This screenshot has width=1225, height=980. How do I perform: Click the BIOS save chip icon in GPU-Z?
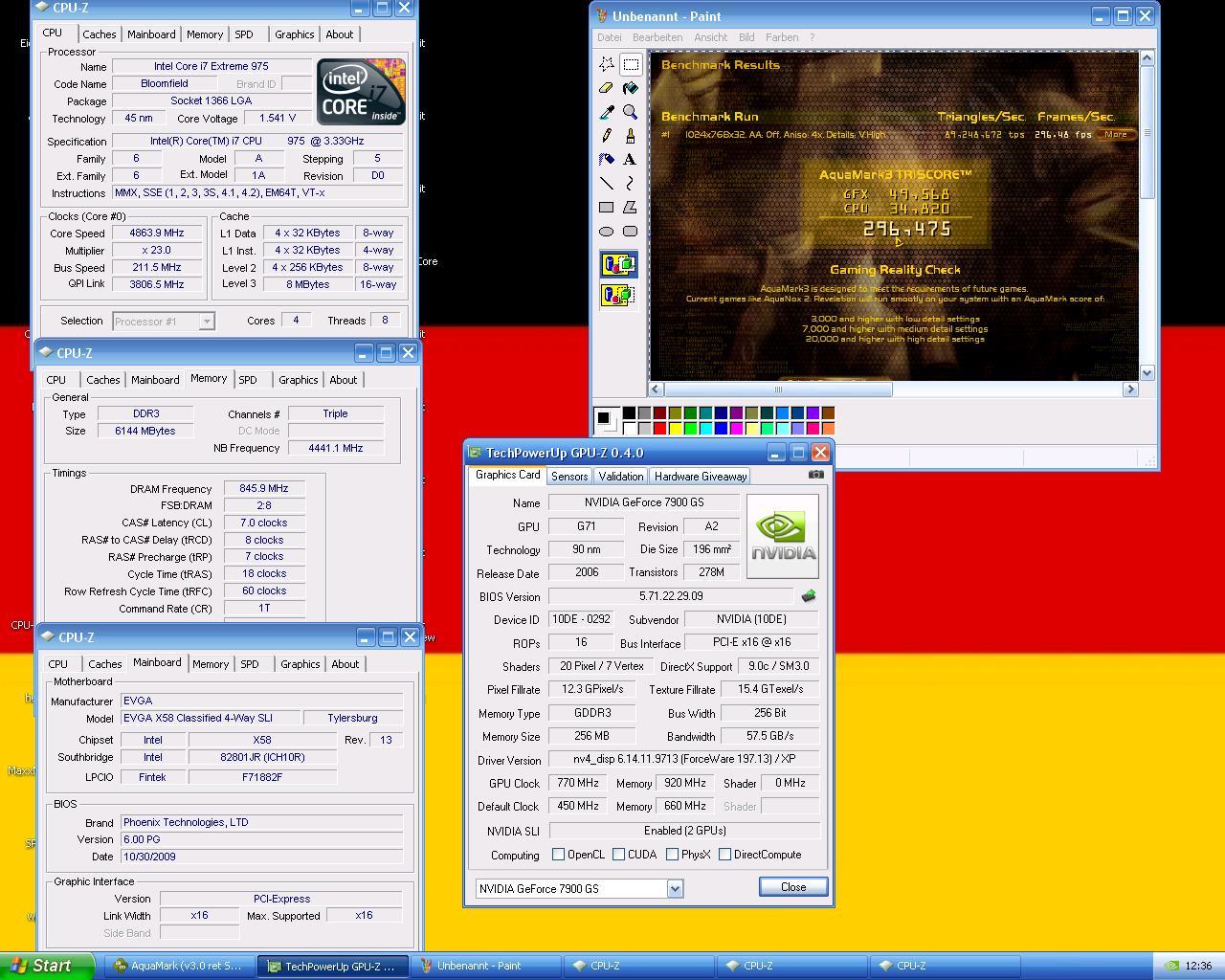click(x=809, y=596)
